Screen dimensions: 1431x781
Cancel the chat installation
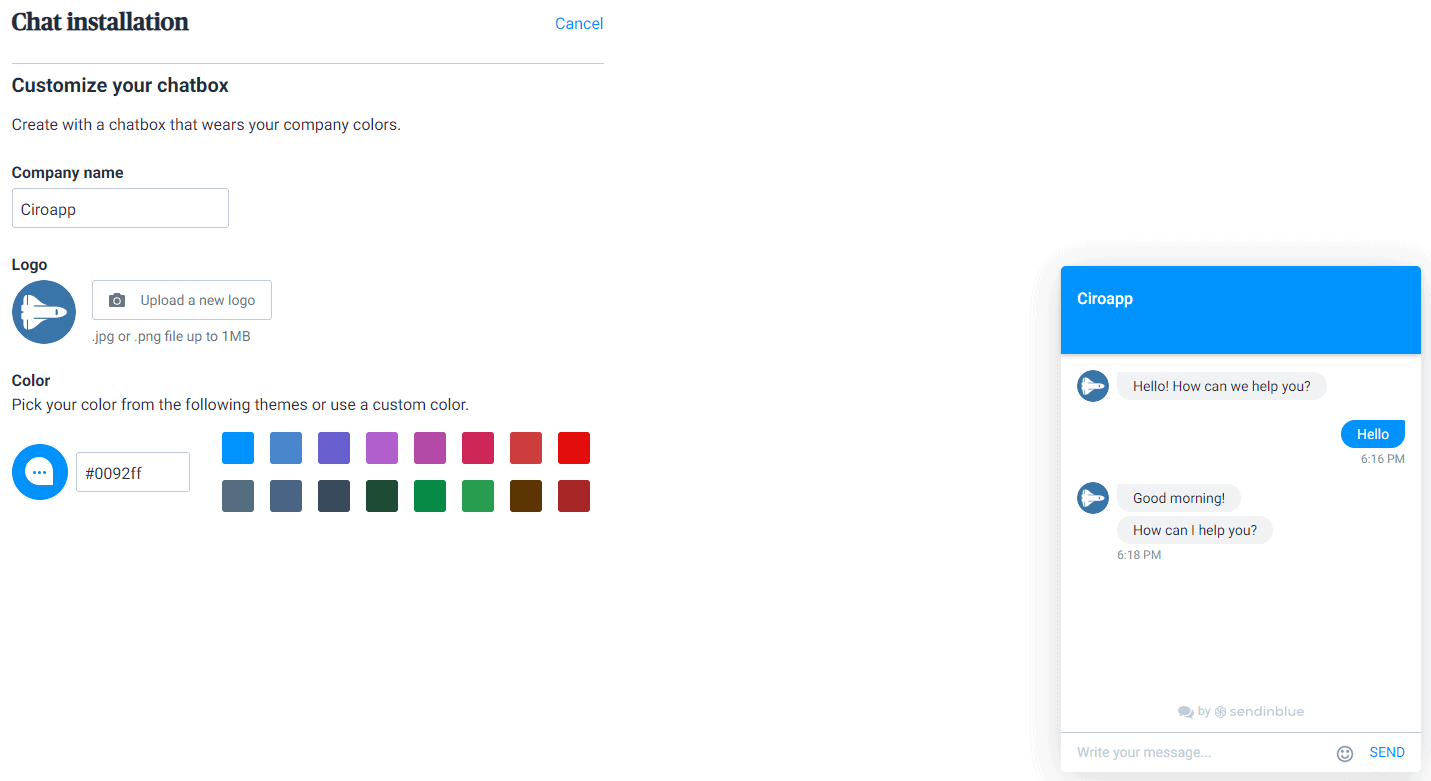coord(579,24)
